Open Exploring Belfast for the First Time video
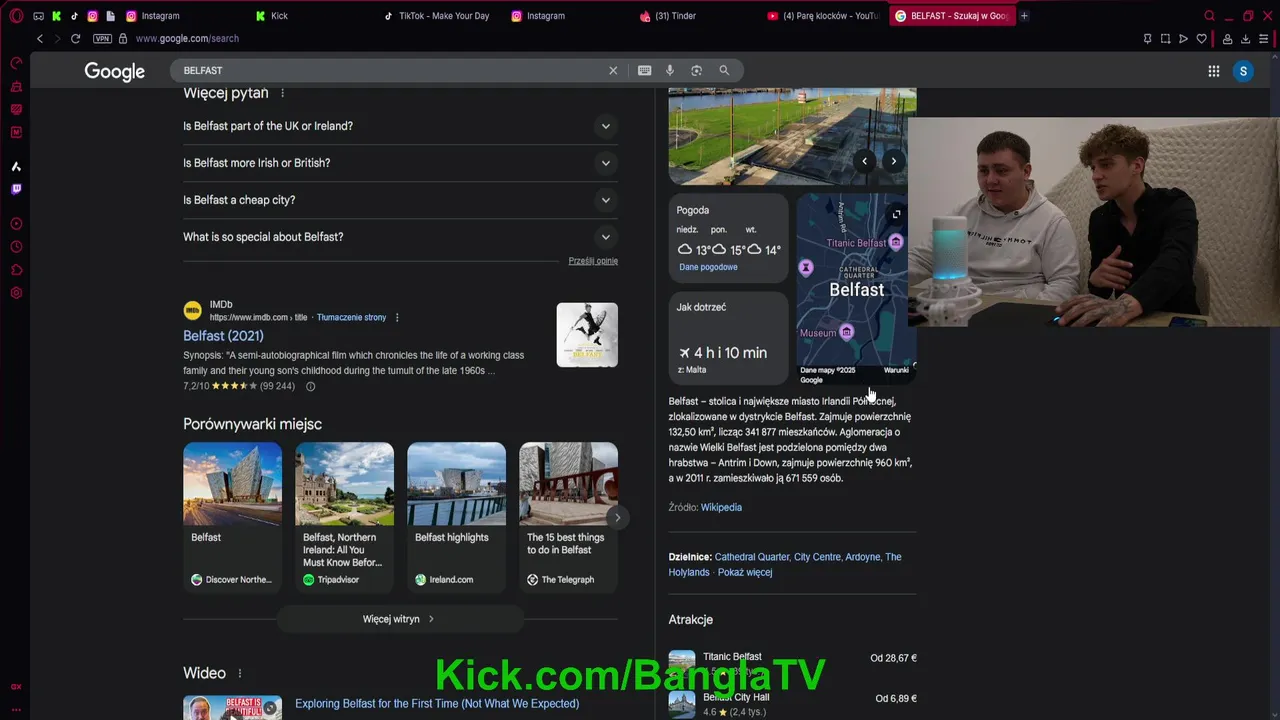This screenshot has width=1280, height=720. pyautogui.click(x=437, y=704)
